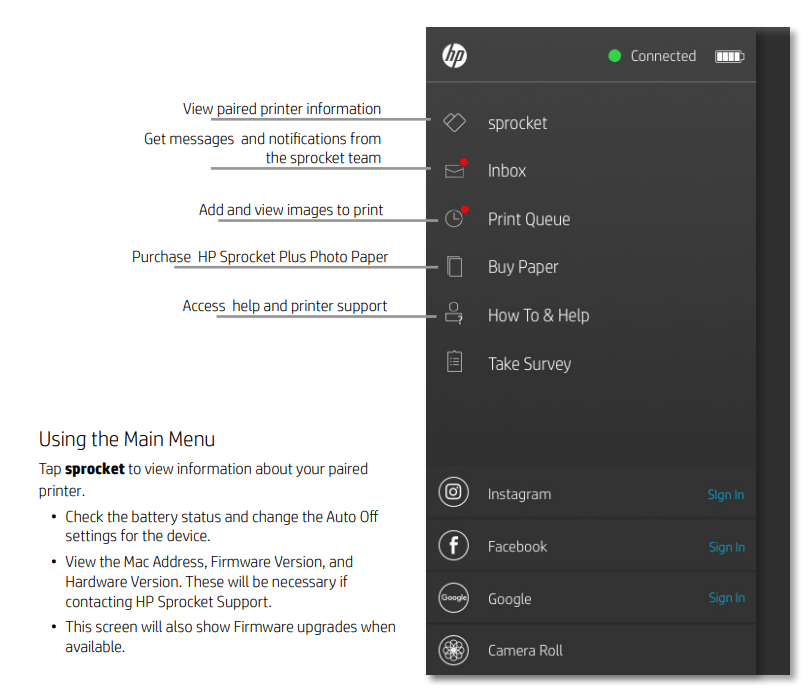Click the 'View the Mac Address' bullet text
Viewport: 811px width, 690px height.
[x=209, y=582]
